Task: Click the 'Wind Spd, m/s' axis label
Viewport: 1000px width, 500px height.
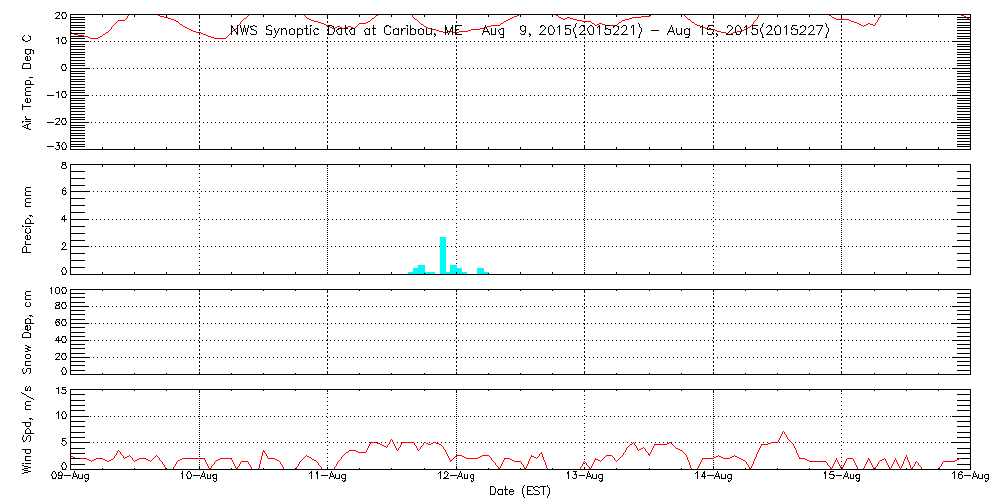Action: pos(28,429)
